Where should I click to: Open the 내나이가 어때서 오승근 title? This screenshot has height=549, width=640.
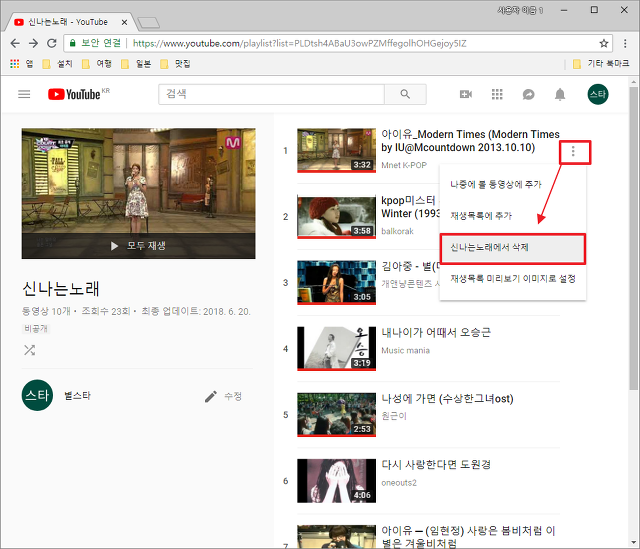point(436,333)
